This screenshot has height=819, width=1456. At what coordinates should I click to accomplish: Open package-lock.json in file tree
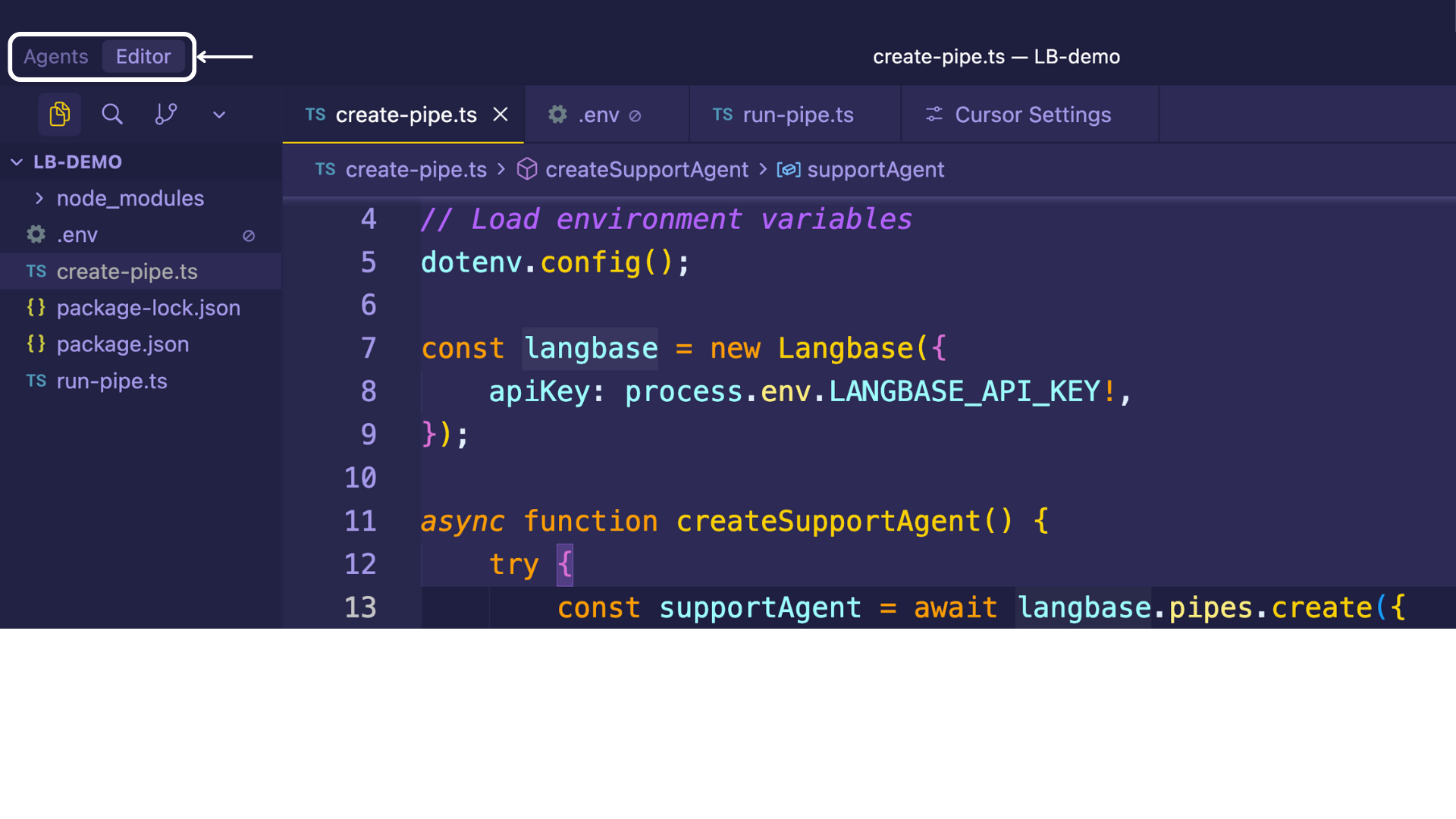pyautogui.click(x=148, y=308)
